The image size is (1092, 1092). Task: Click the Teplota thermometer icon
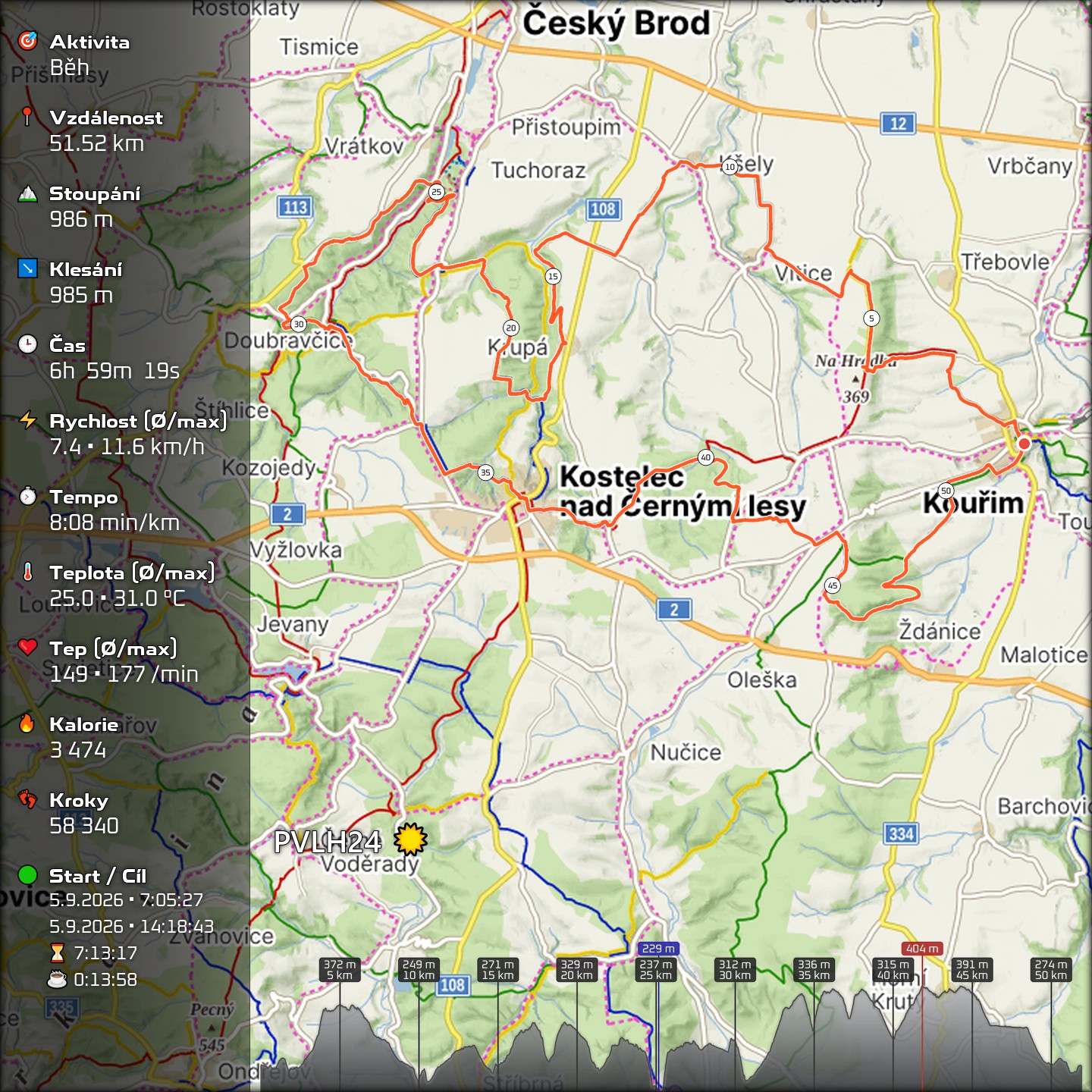tap(28, 572)
